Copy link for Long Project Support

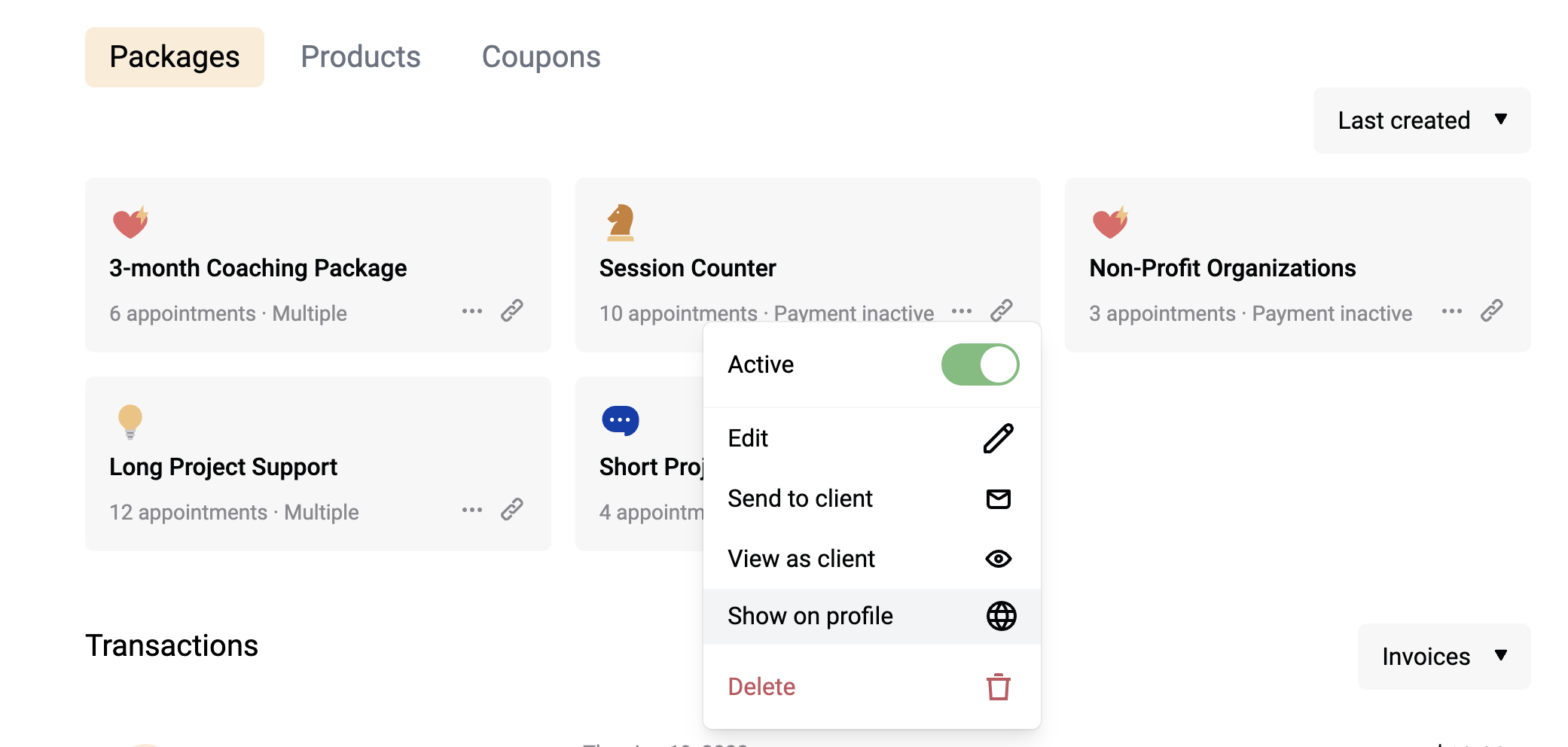click(512, 509)
